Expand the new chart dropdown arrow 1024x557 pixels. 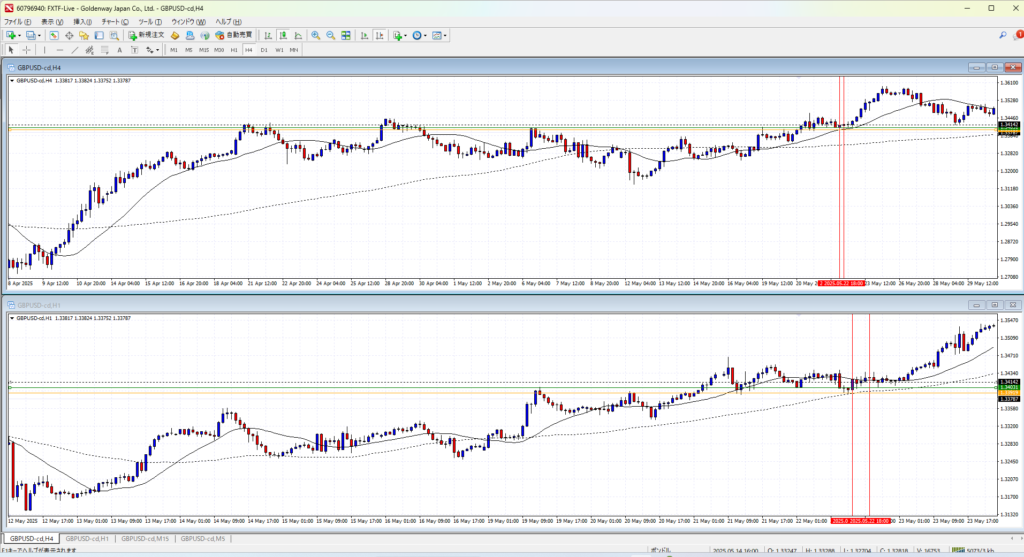pos(20,35)
